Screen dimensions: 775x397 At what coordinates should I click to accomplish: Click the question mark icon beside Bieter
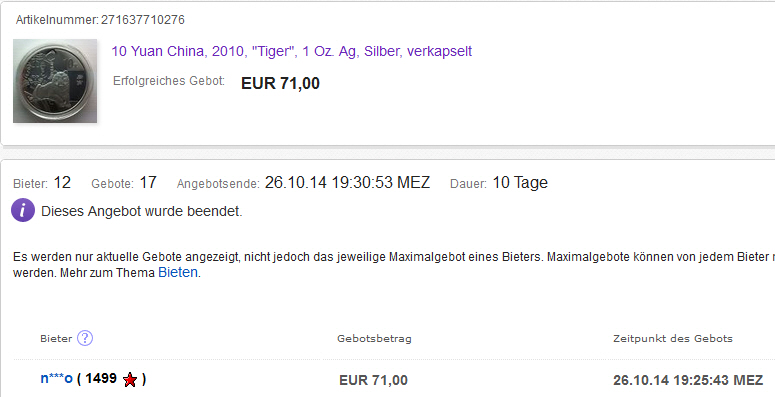(85, 338)
